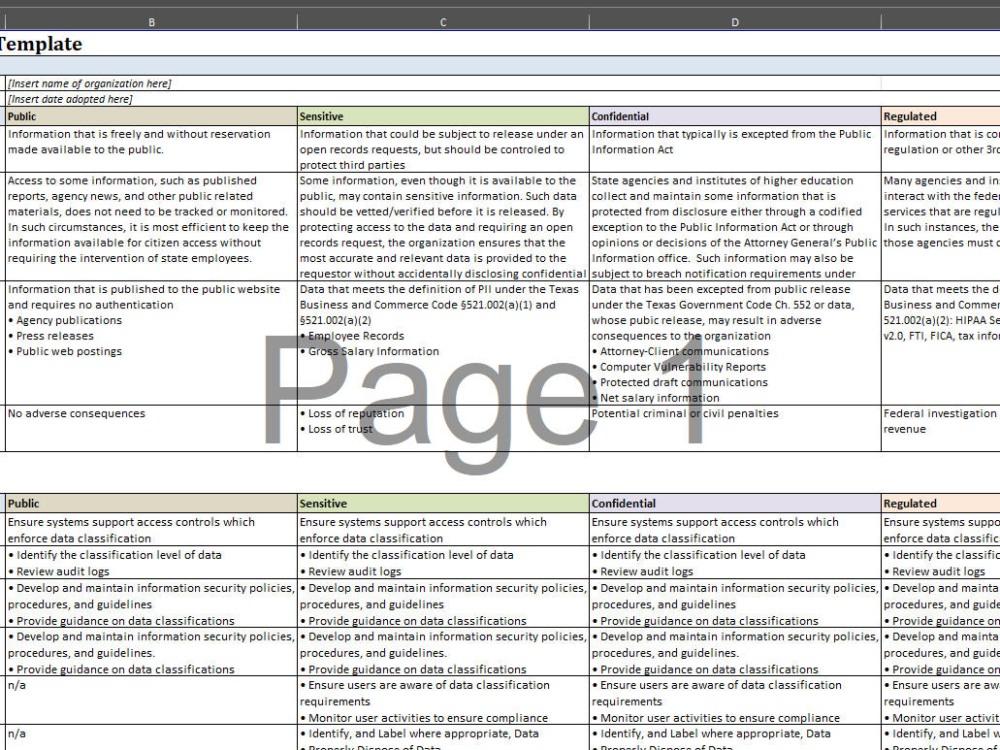Click cell 'Potential criminal or civil penalties'
The height and width of the screenshot is (750, 1000).
pyautogui.click(x=735, y=428)
